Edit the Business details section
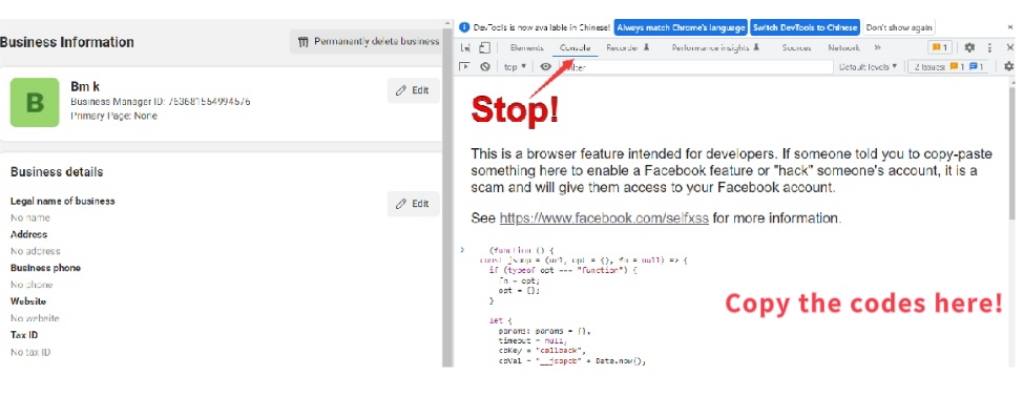Image resolution: width=1024 pixels, height=397 pixels. point(413,204)
